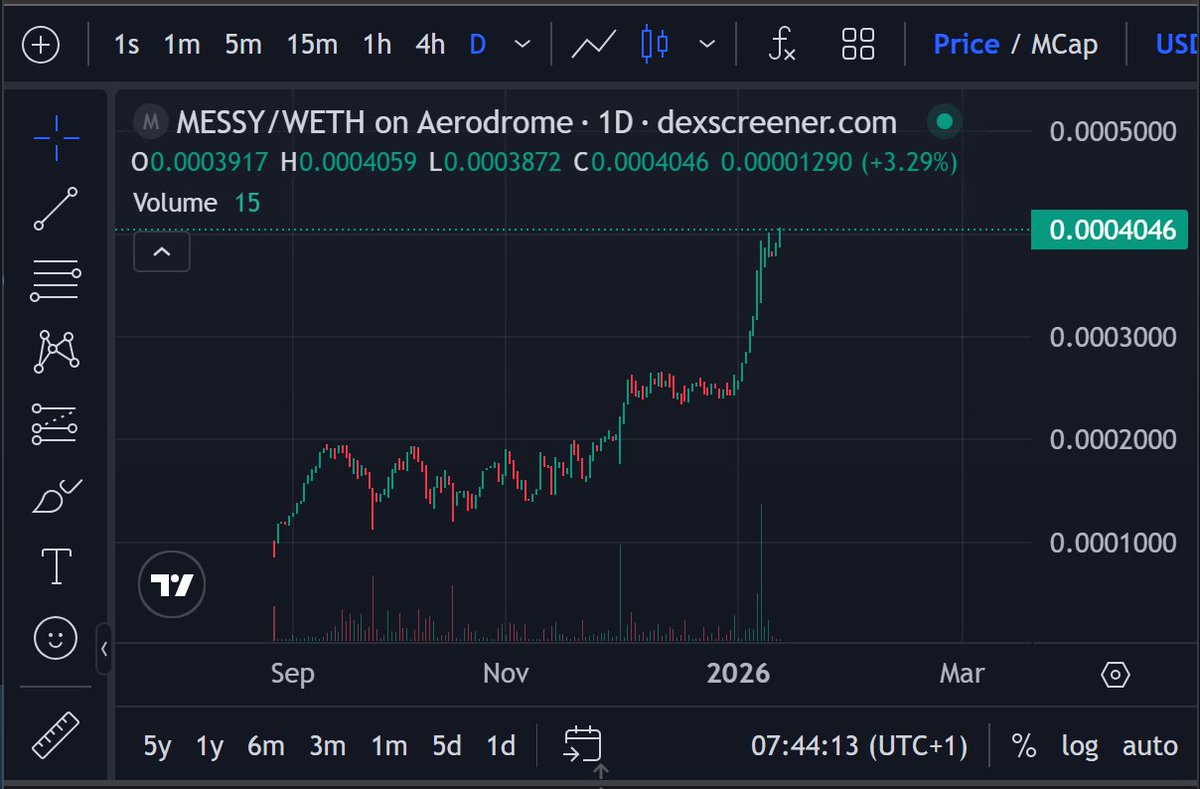
Task: Click the add symbol plus icon
Action: (x=41, y=45)
